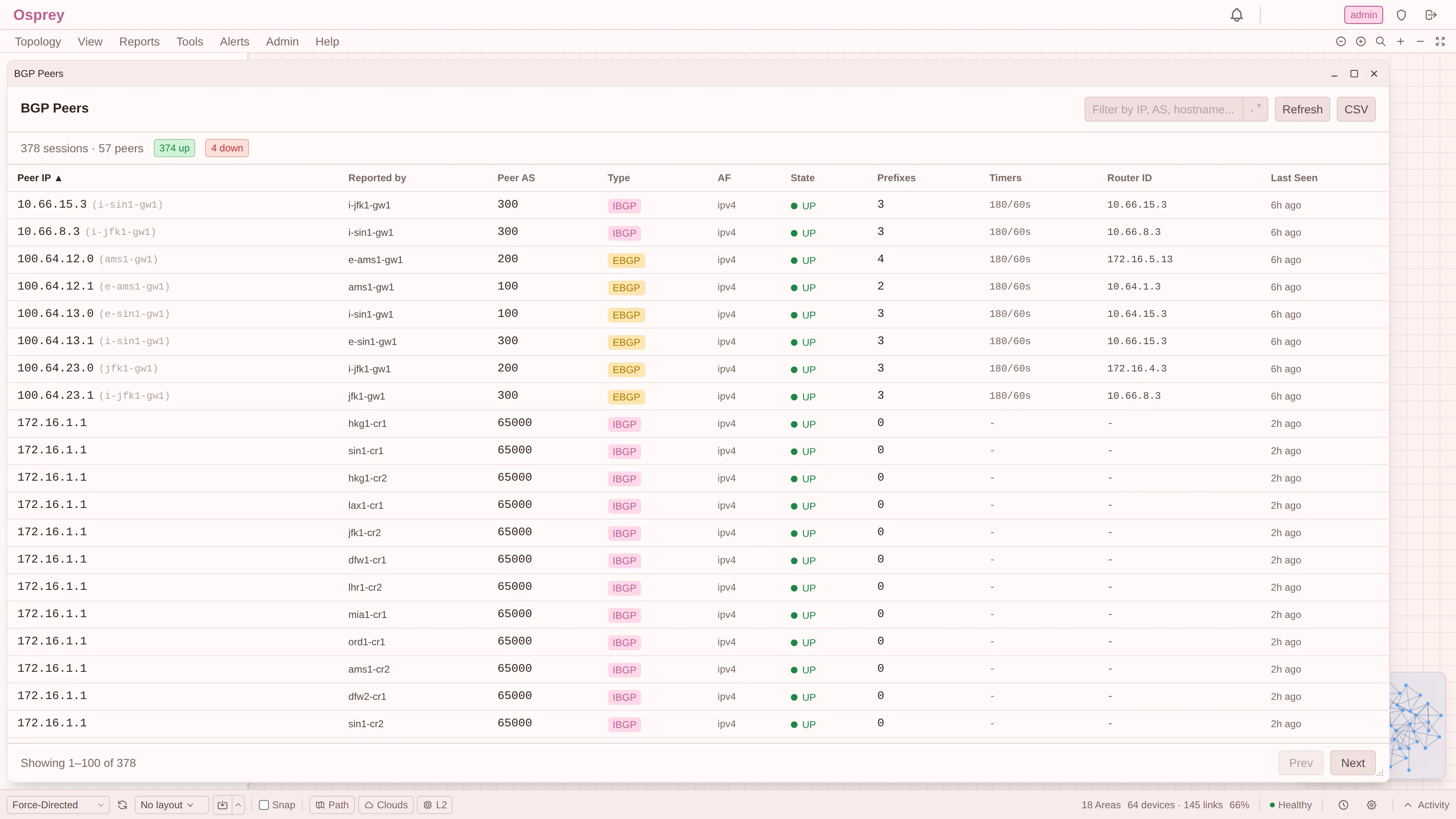1456x819 pixels.
Task: Toggle the Clouds view button
Action: (387, 805)
